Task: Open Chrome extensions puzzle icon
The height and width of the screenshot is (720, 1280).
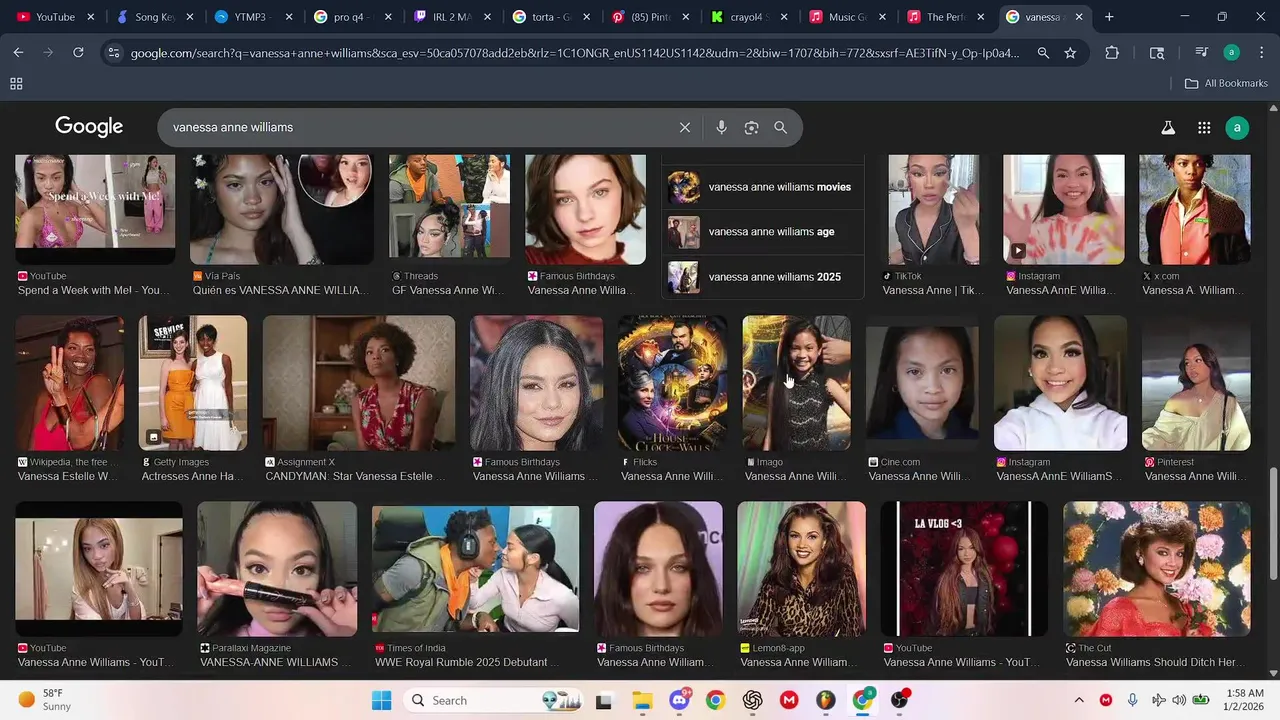Action: (1112, 53)
